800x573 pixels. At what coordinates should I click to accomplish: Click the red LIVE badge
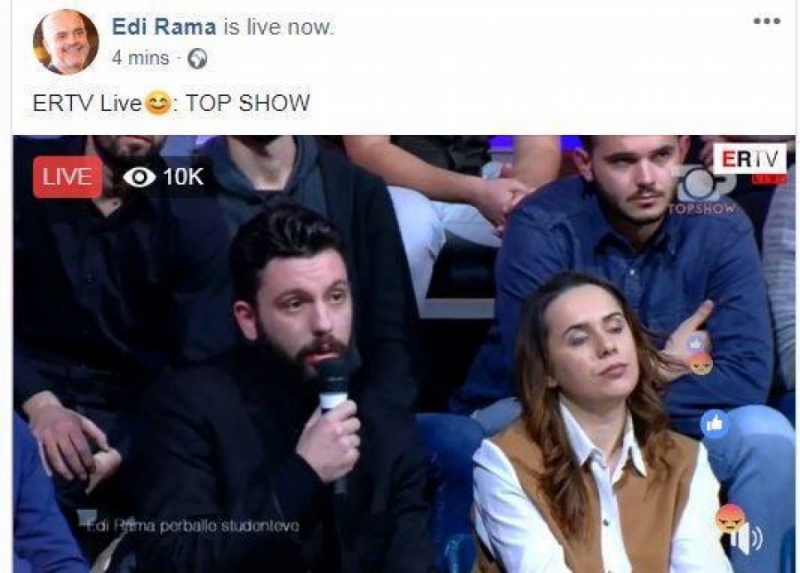67,177
